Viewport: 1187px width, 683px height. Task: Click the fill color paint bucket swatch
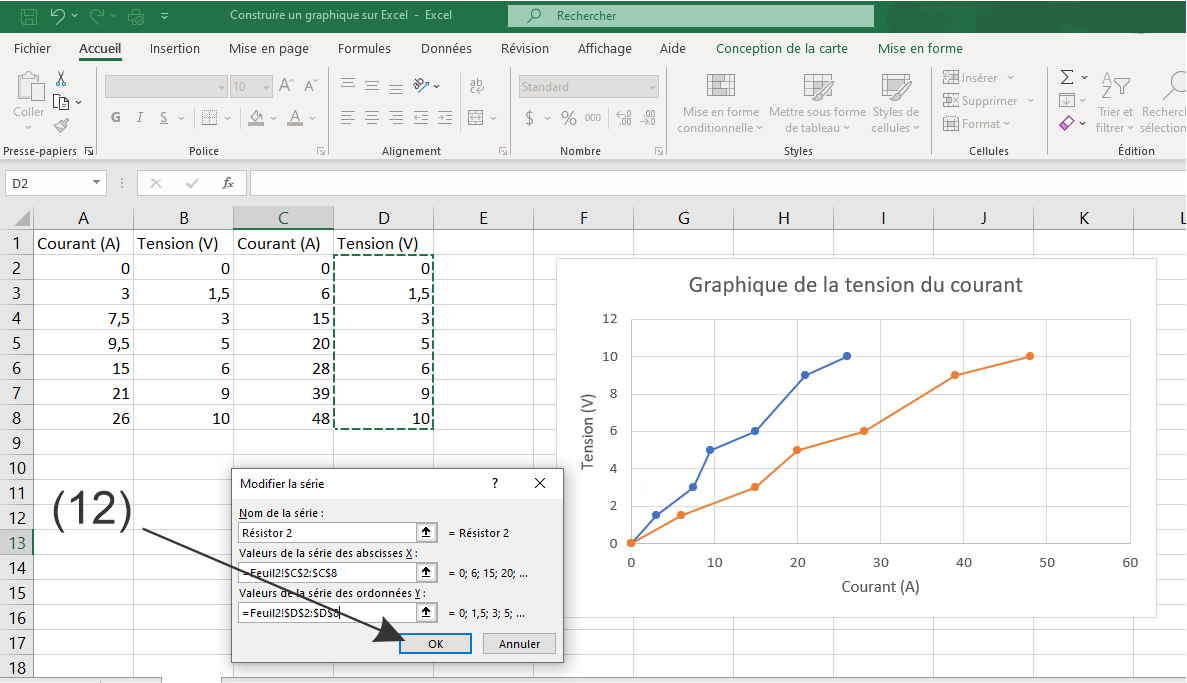tap(256, 118)
